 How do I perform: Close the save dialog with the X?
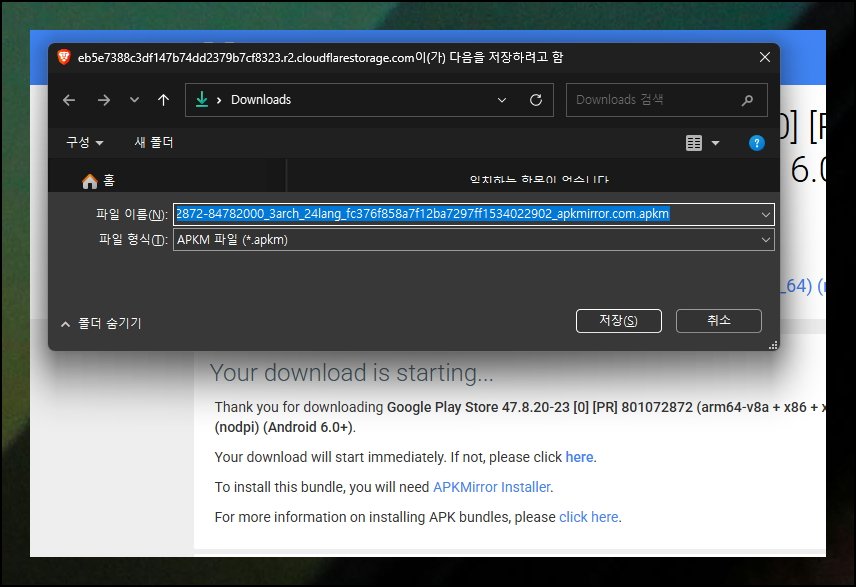(x=765, y=57)
